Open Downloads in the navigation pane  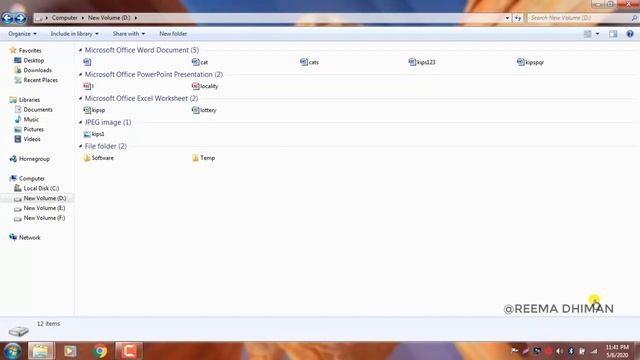pyautogui.click(x=33, y=70)
